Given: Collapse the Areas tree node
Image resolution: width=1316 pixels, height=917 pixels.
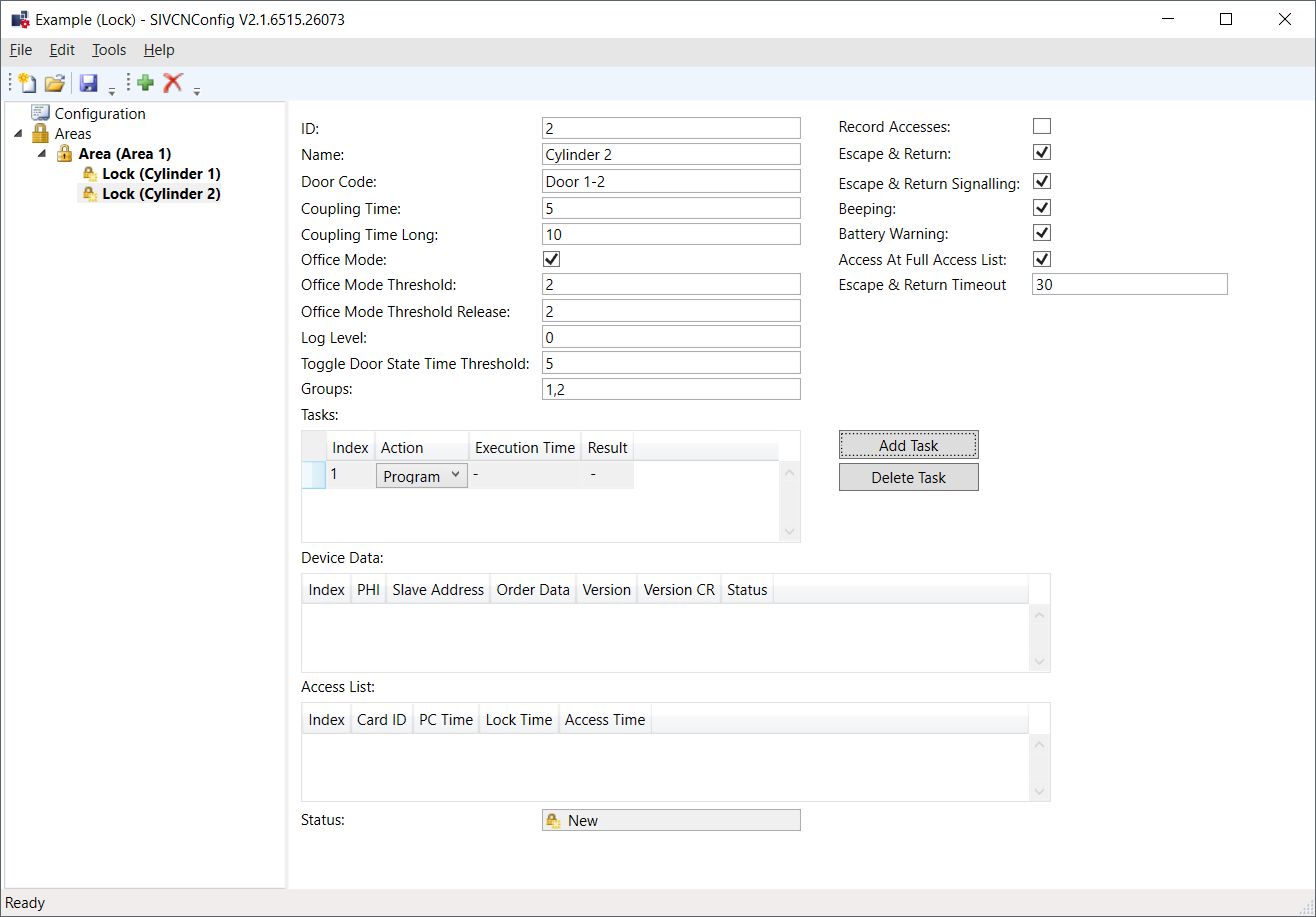Looking at the screenshot, I should tap(18, 134).
